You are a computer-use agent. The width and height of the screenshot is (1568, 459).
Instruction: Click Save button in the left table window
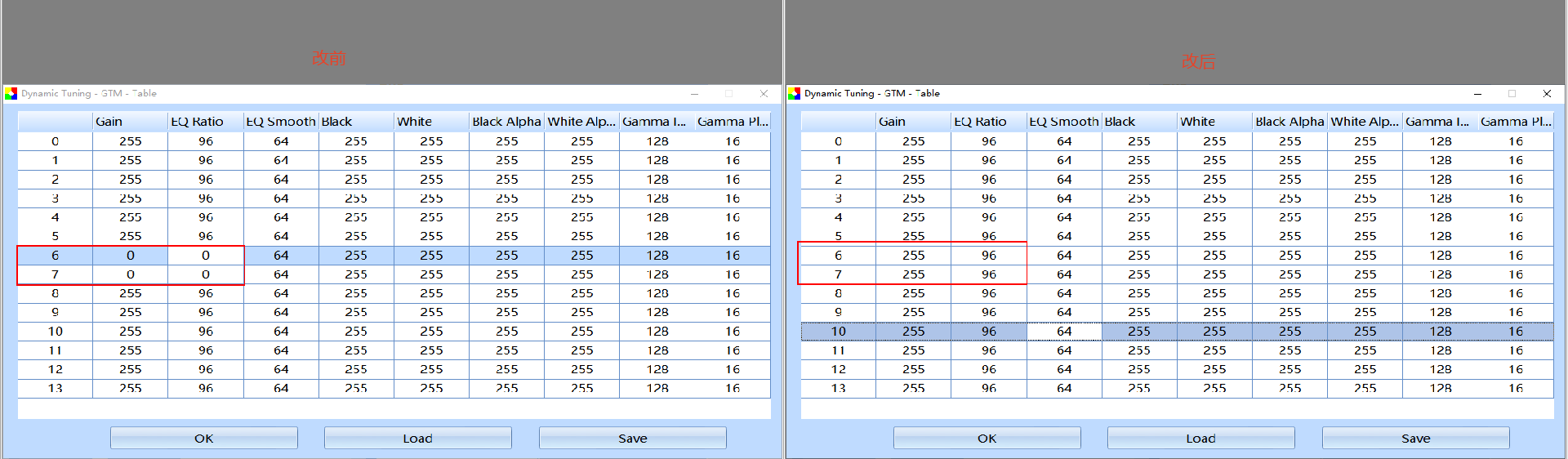632,439
